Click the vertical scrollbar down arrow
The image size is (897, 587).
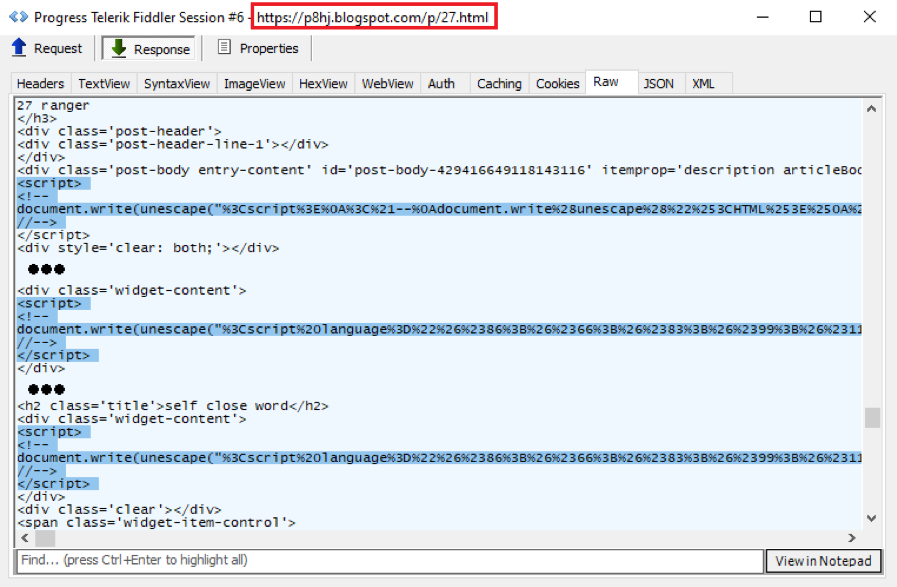pos(871,518)
